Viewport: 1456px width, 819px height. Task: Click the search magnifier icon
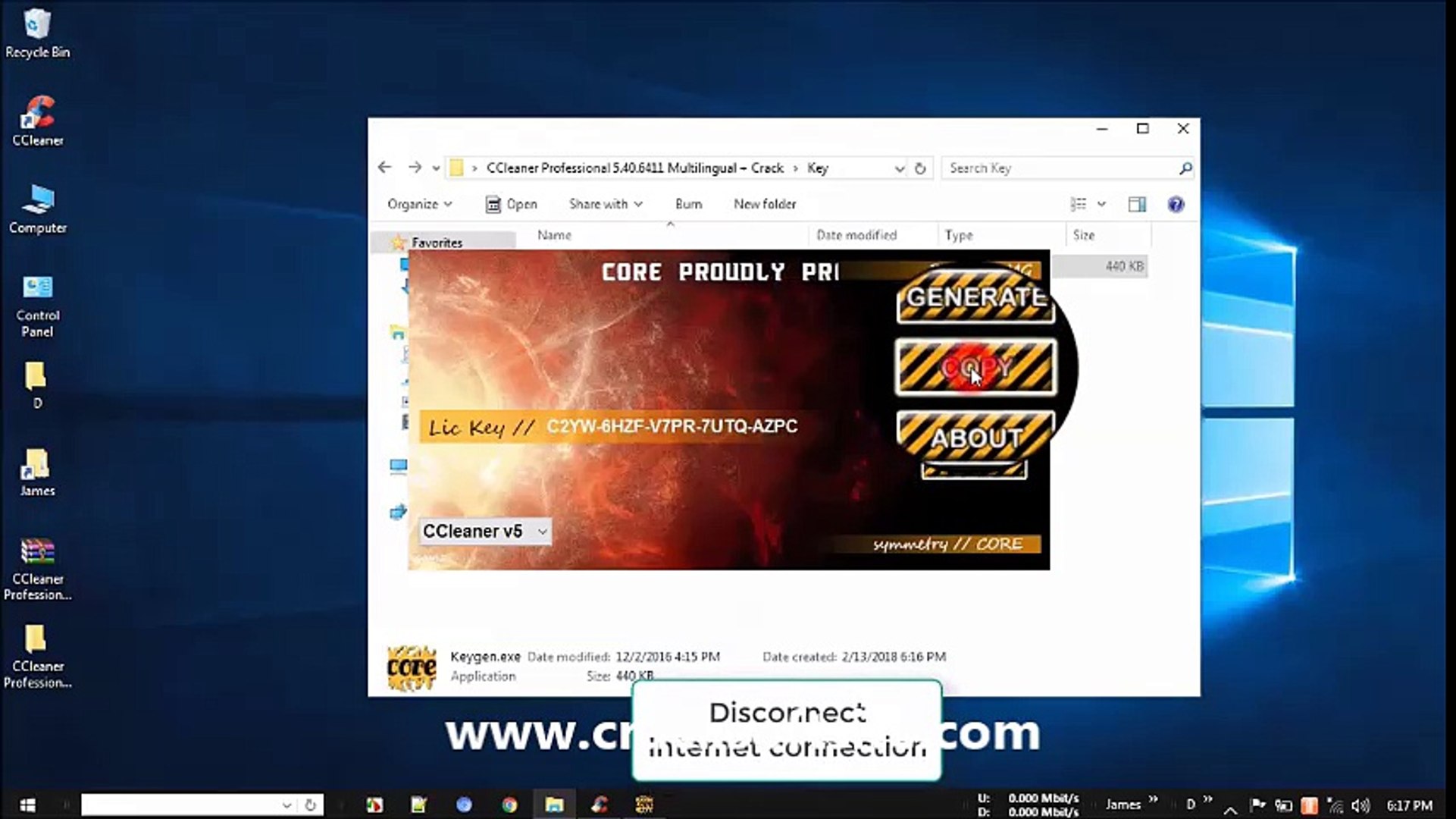coord(1185,168)
